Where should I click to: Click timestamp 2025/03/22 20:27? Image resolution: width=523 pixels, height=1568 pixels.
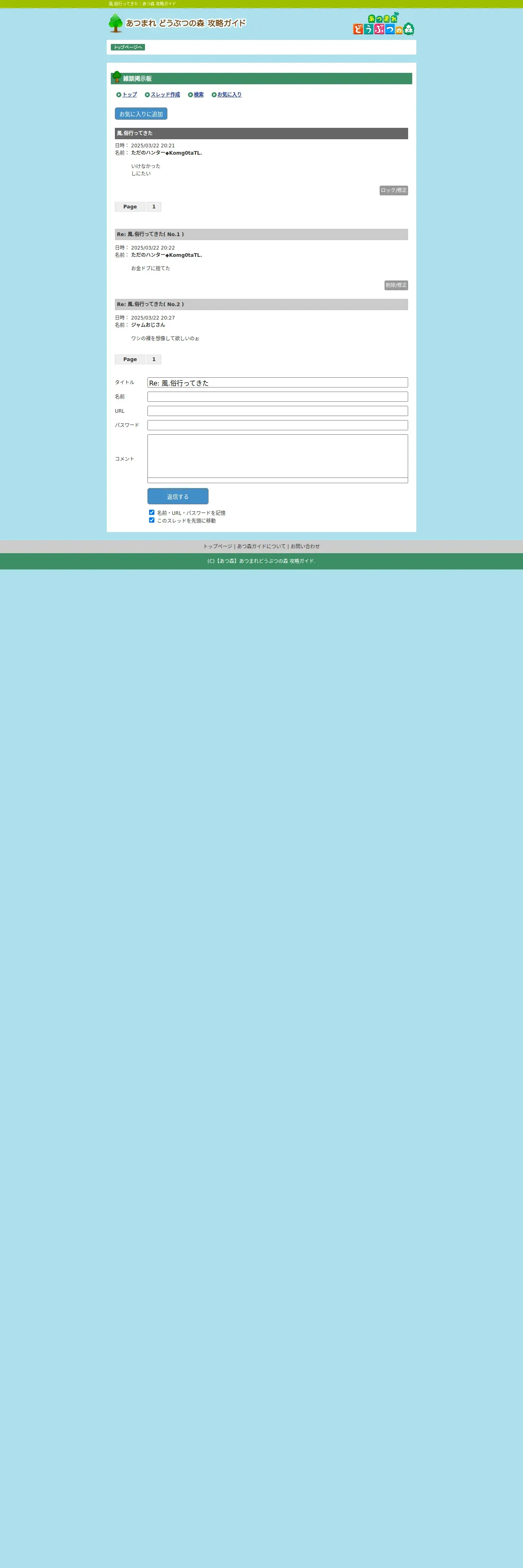pos(153,318)
